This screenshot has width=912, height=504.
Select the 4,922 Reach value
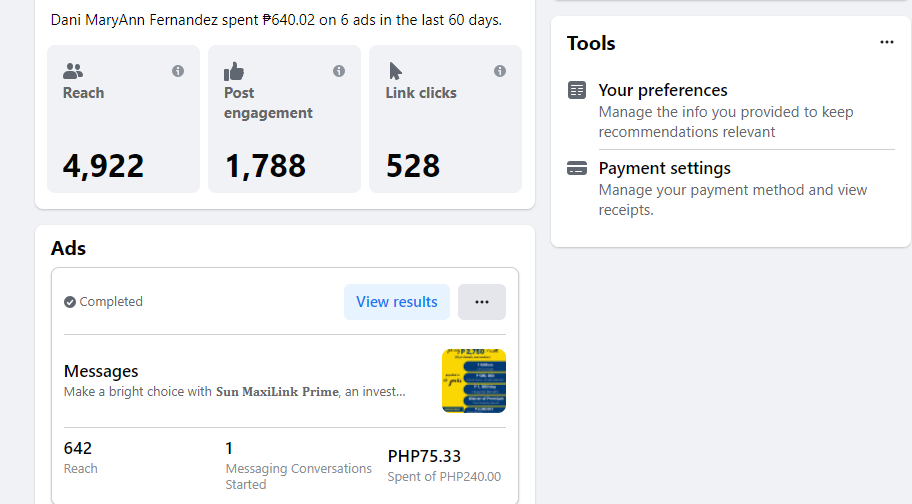point(104,166)
